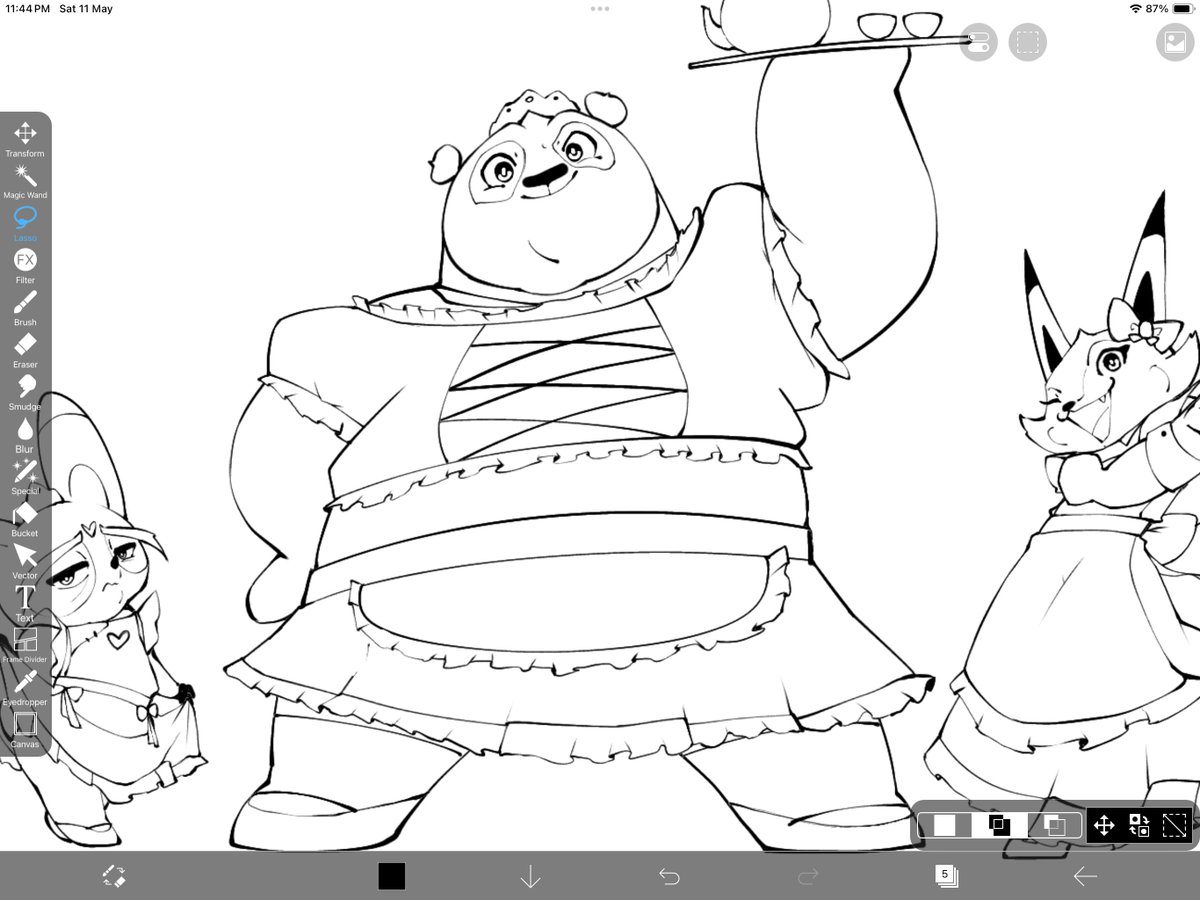Select the Special tool
The height and width of the screenshot is (900, 1200).
click(25, 477)
